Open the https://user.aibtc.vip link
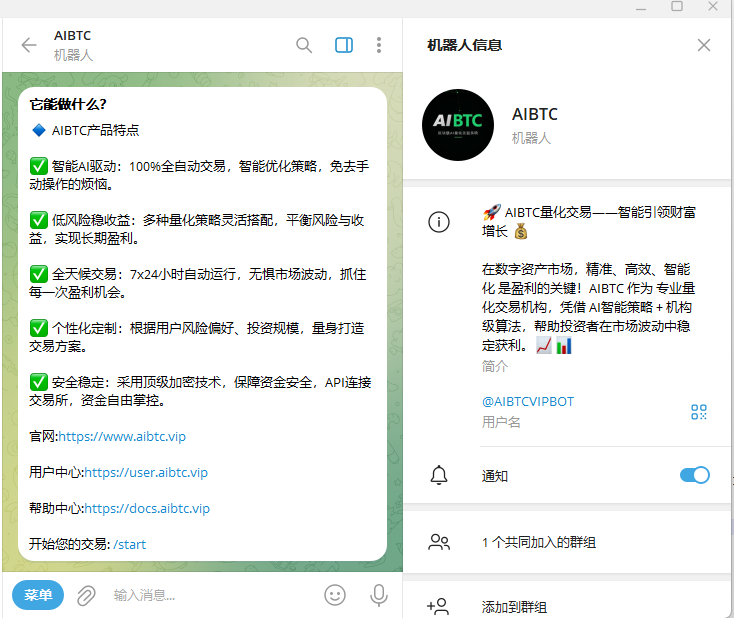The height and width of the screenshot is (618, 734). (146, 473)
